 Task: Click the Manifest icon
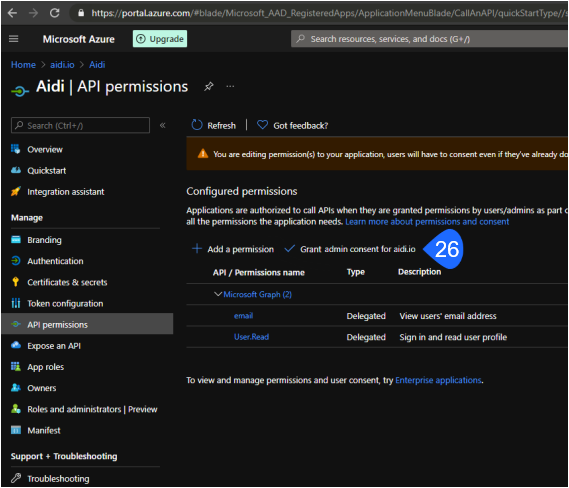(16, 430)
